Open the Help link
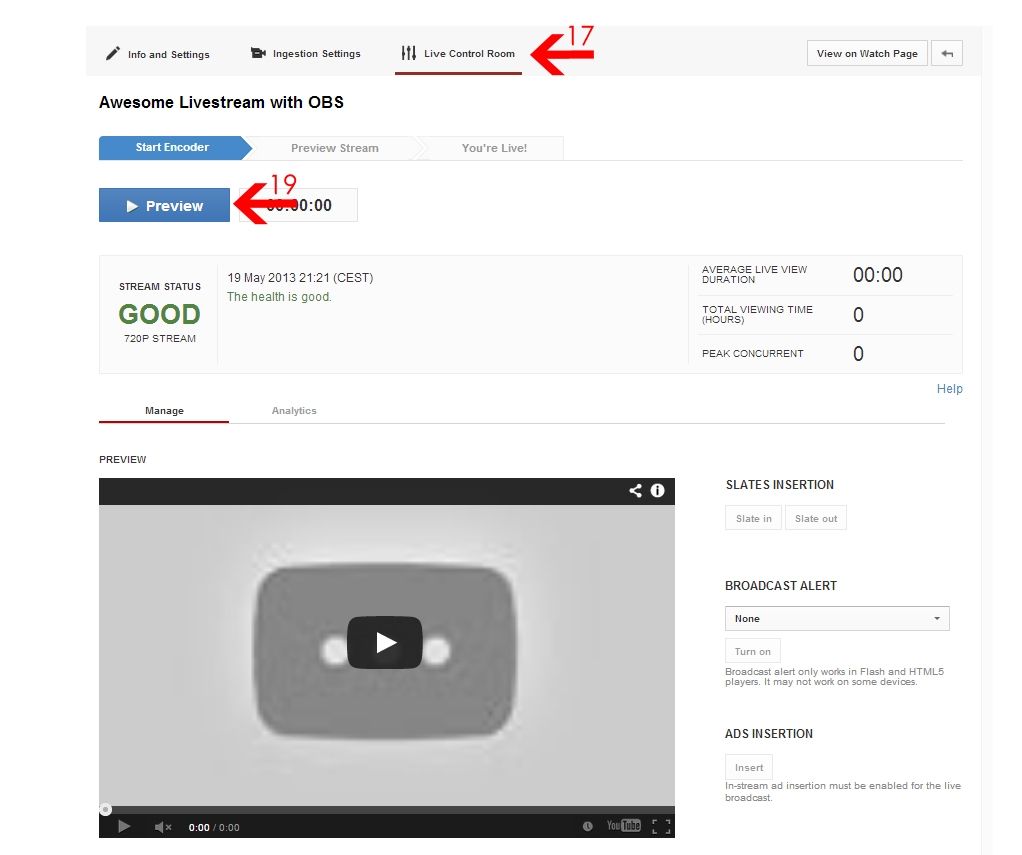Image resolution: width=1022 pixels, height=855 pixels. pos(950,388)
